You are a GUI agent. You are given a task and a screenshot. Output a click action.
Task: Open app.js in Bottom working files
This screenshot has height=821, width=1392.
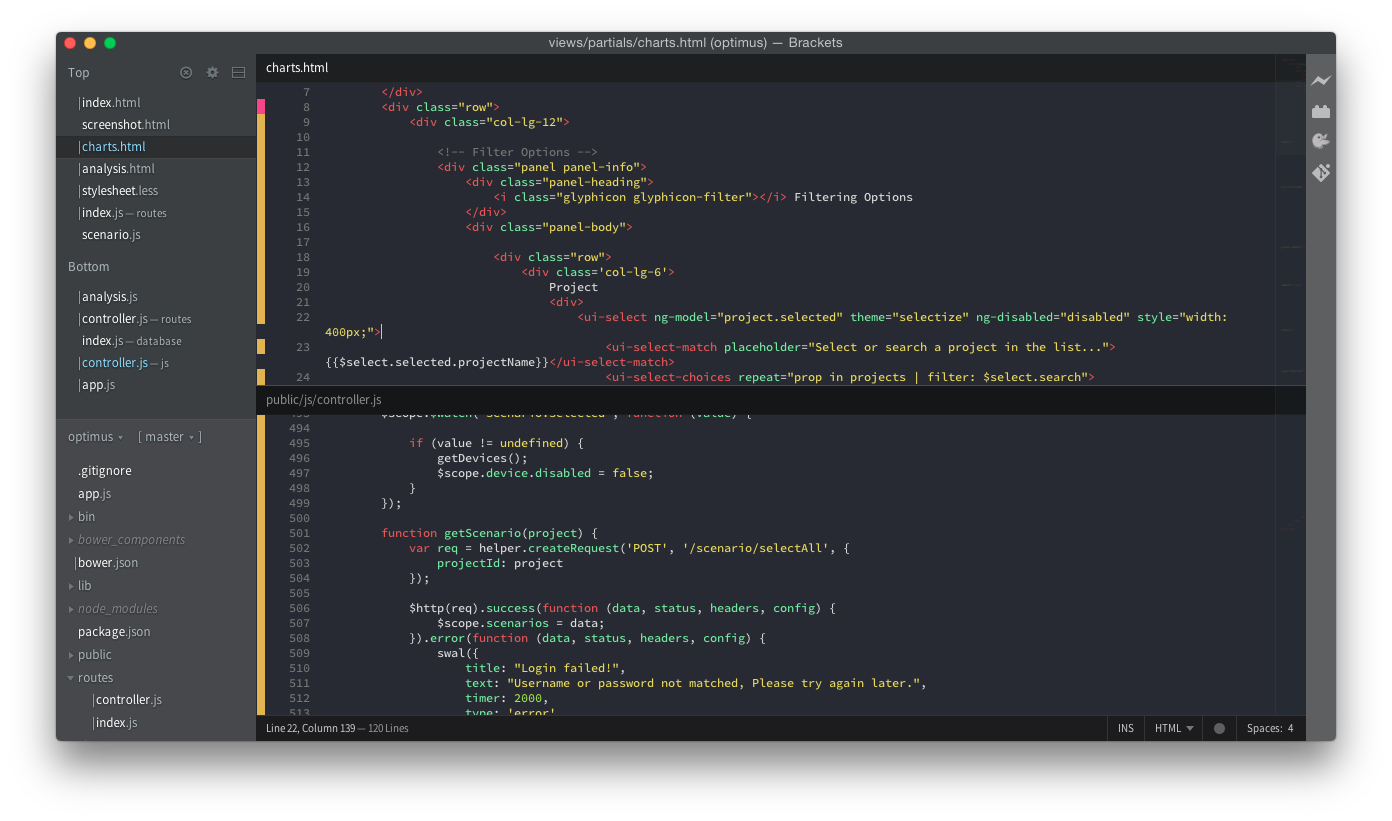click(98, 385)
